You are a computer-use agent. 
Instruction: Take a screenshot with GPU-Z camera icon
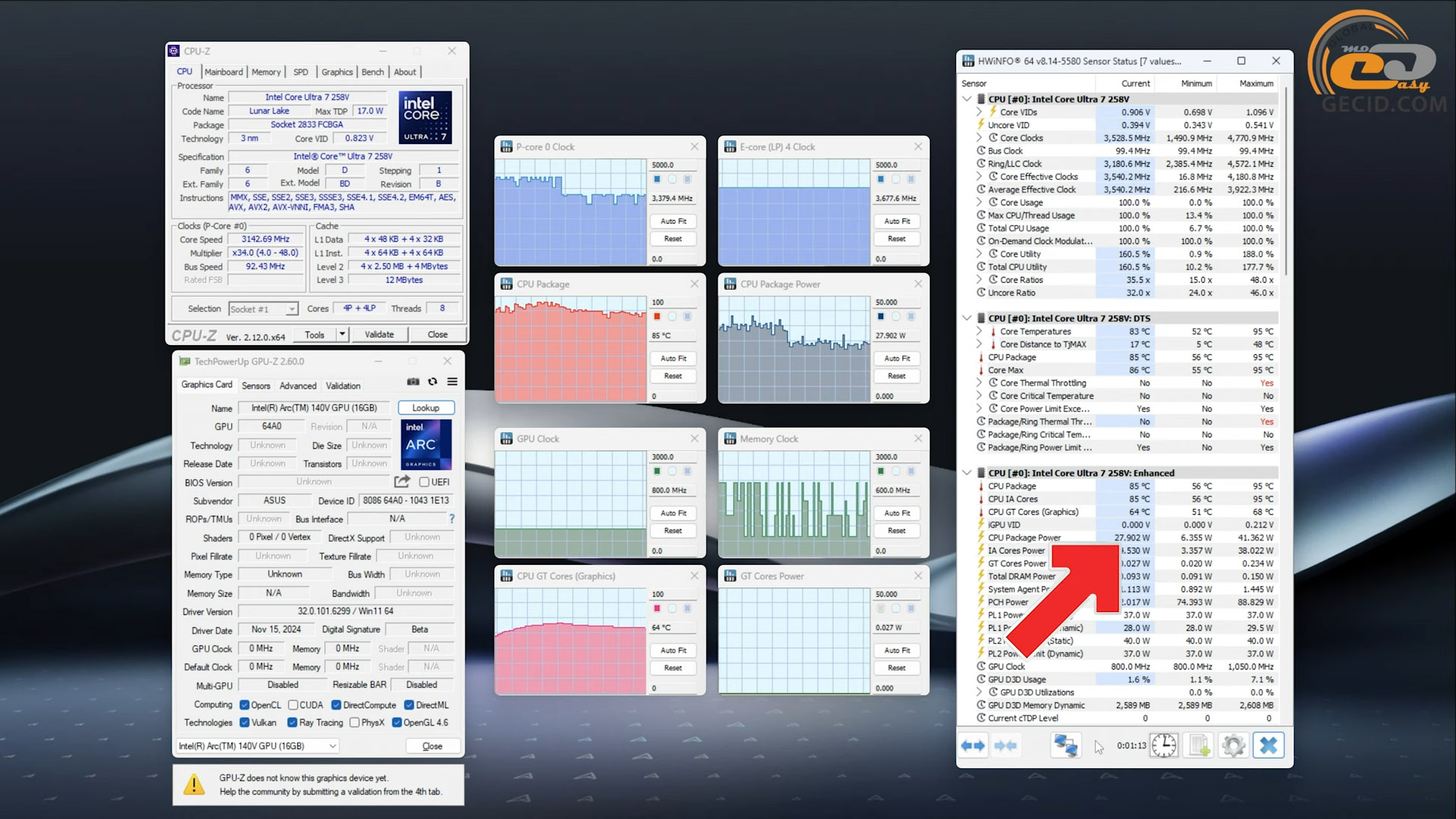point(413,381)
